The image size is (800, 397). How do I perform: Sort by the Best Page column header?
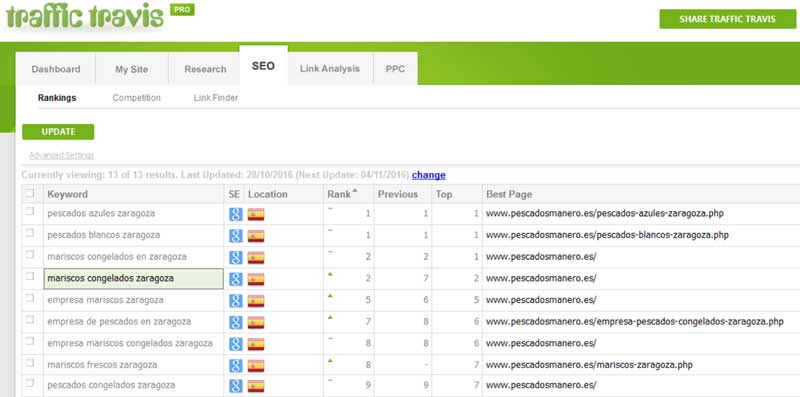tap(509, 194)
